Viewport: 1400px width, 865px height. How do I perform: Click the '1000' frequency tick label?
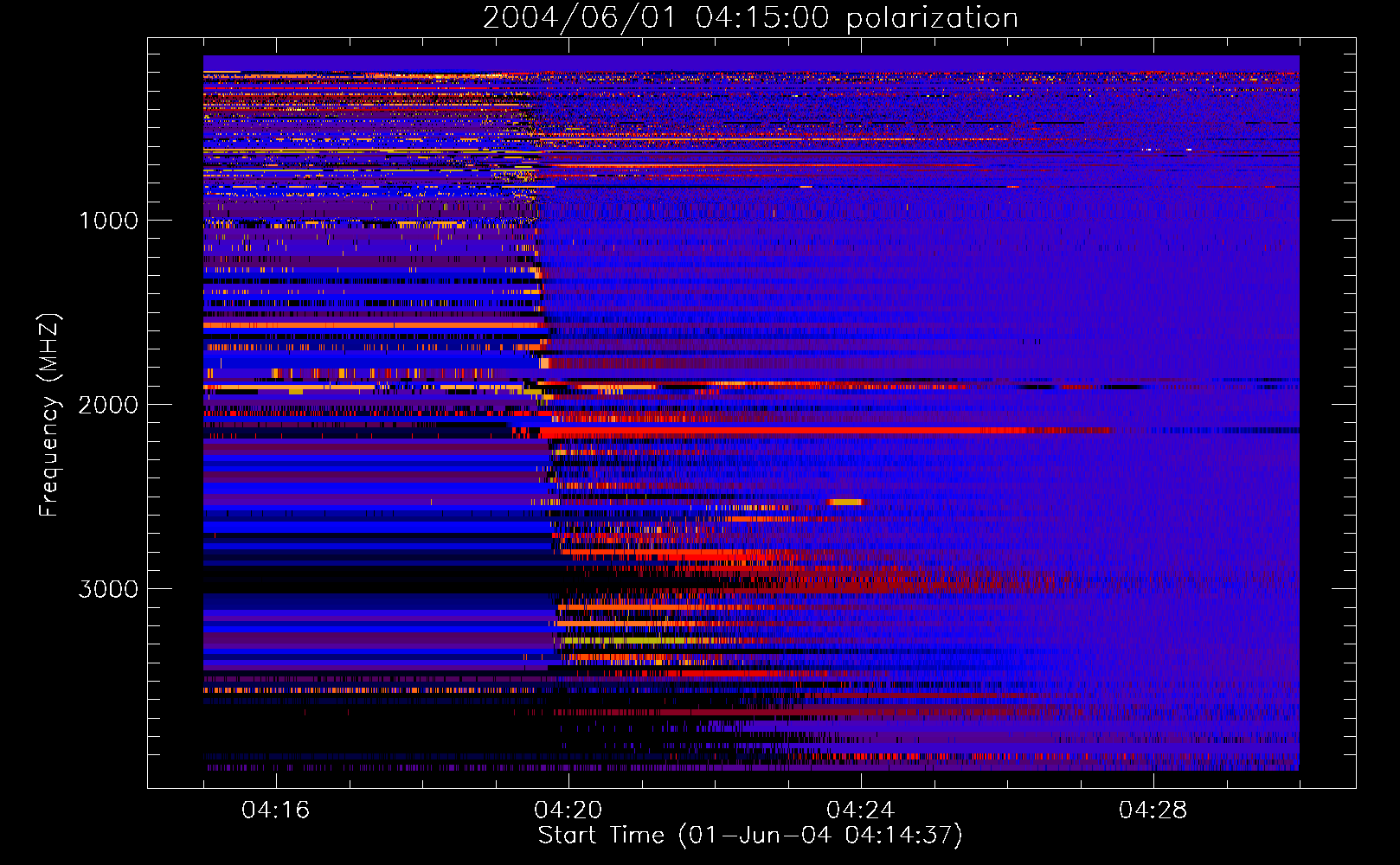point(108,221)
